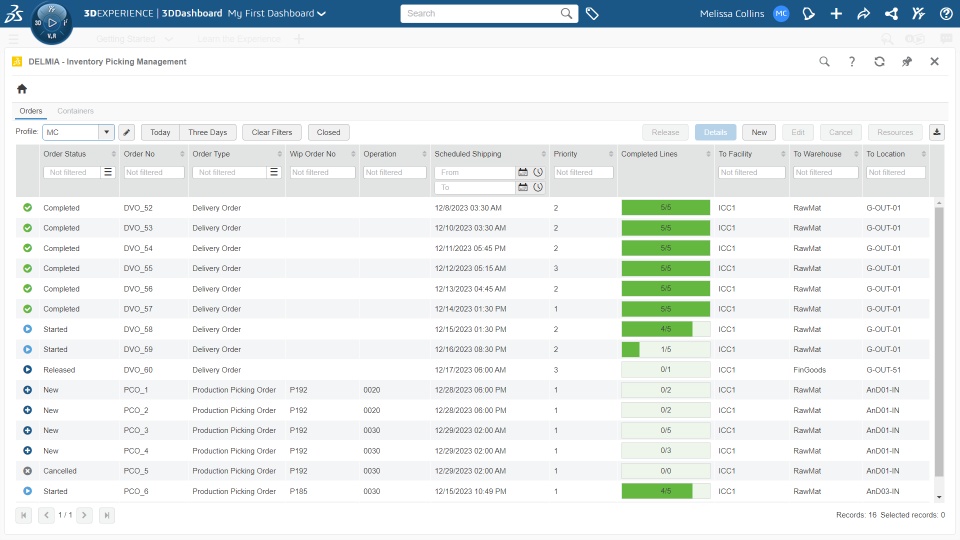Click the DVO_52 completed status icon
Viewport: 960px width, 540px height.
(x=28, y=208)
